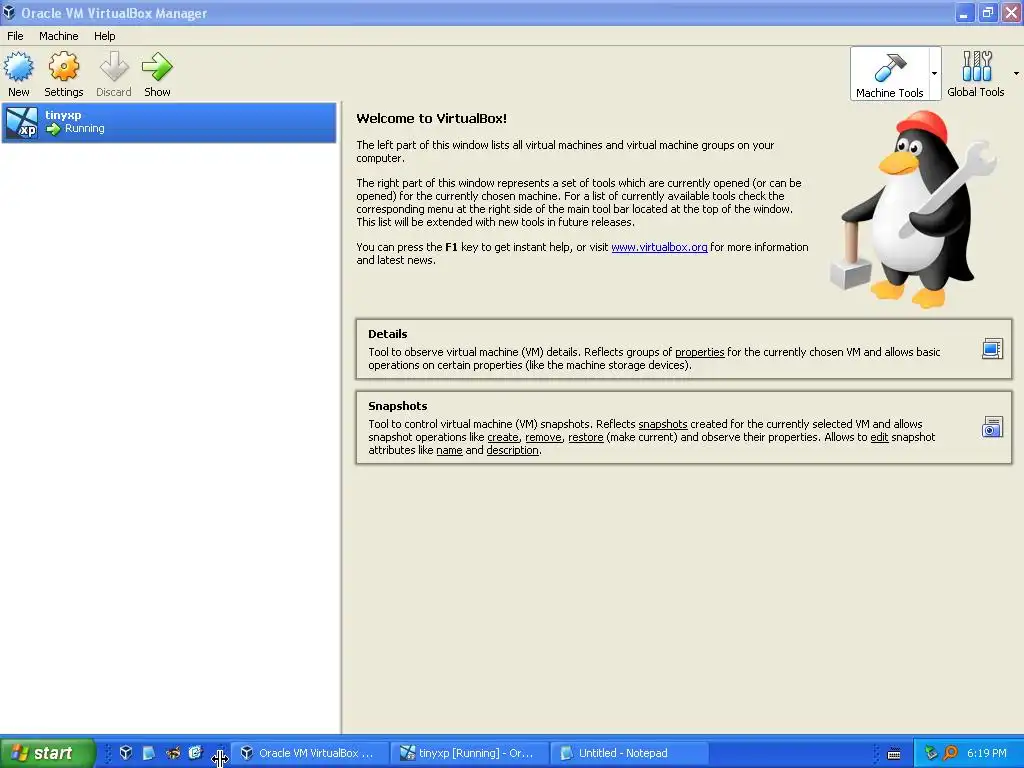Viewport: 1024px width, 768px height.
Task: Click the 6:19 PM clock
Action: pyautogui.click(x=987, y=753)
